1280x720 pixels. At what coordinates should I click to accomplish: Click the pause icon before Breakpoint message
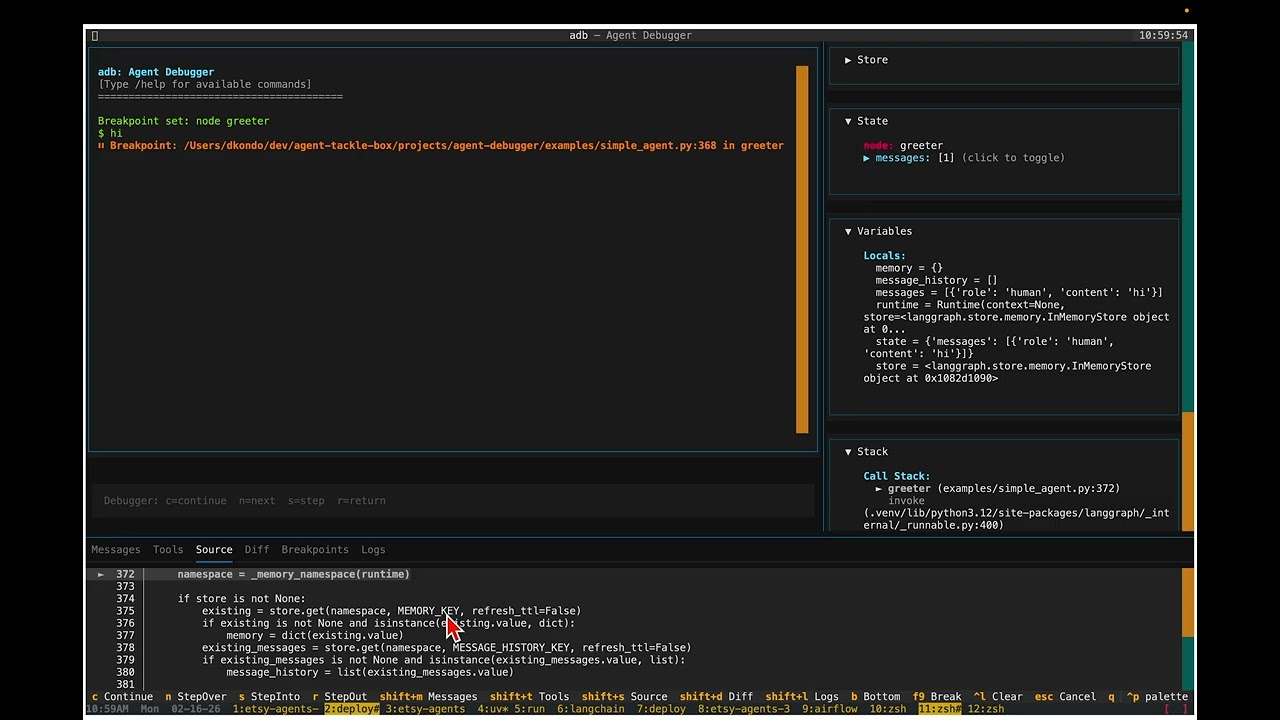click(x=101, y=146)
